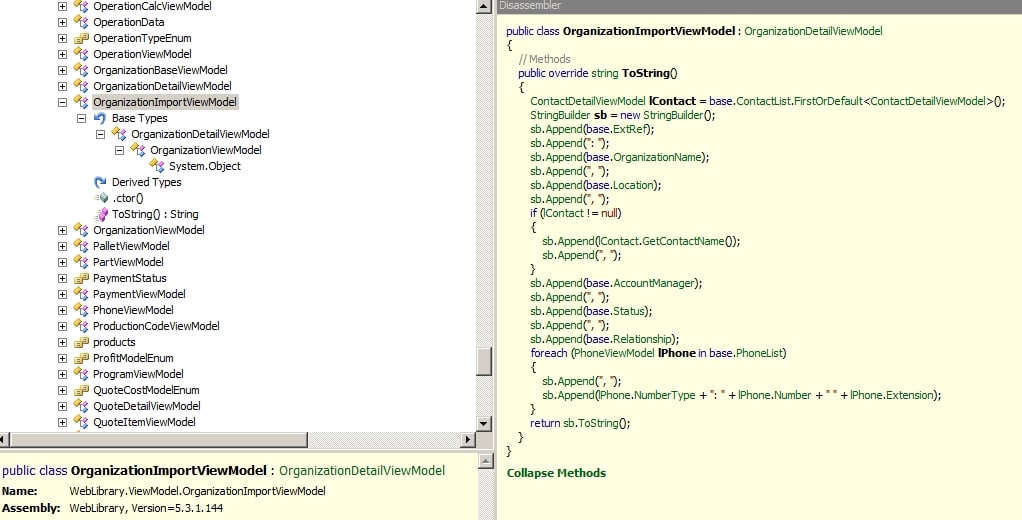The height and width of the screenshot is (520, 1022).
Task: Expand the OperationTypeEnum node
Action: (x=63, y=38)
